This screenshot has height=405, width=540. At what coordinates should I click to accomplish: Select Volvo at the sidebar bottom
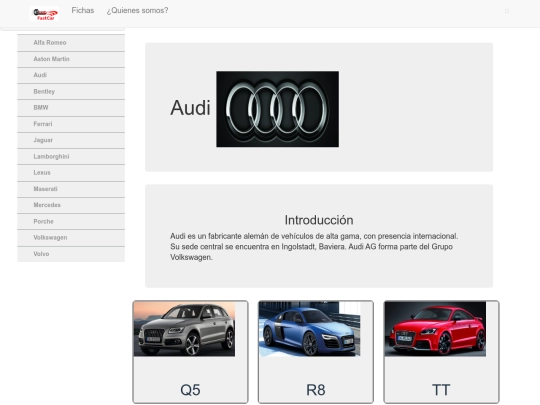71,254
